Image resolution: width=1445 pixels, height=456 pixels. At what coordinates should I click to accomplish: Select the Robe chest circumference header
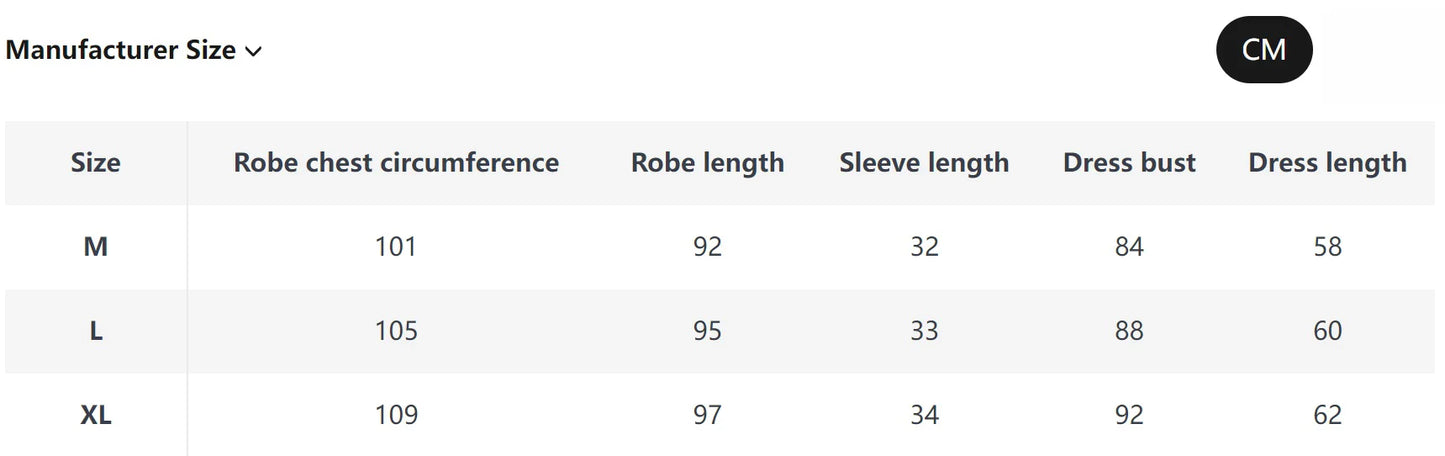396,163
